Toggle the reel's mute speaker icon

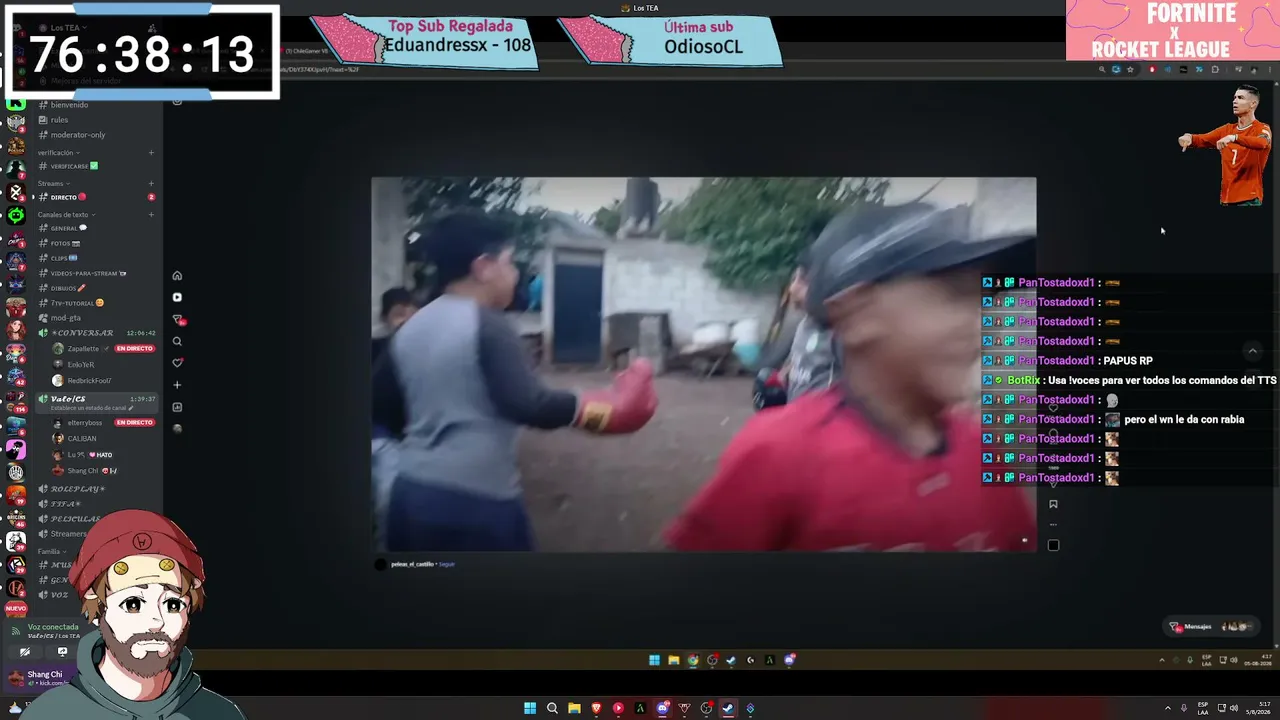[x=1024, y=540]
